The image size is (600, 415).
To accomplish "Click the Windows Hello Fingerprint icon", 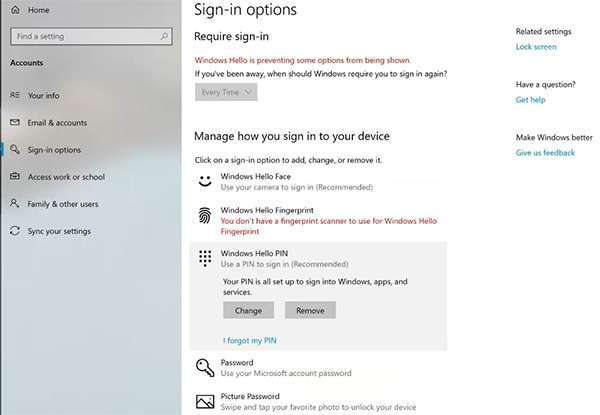I will click(204, 215).
